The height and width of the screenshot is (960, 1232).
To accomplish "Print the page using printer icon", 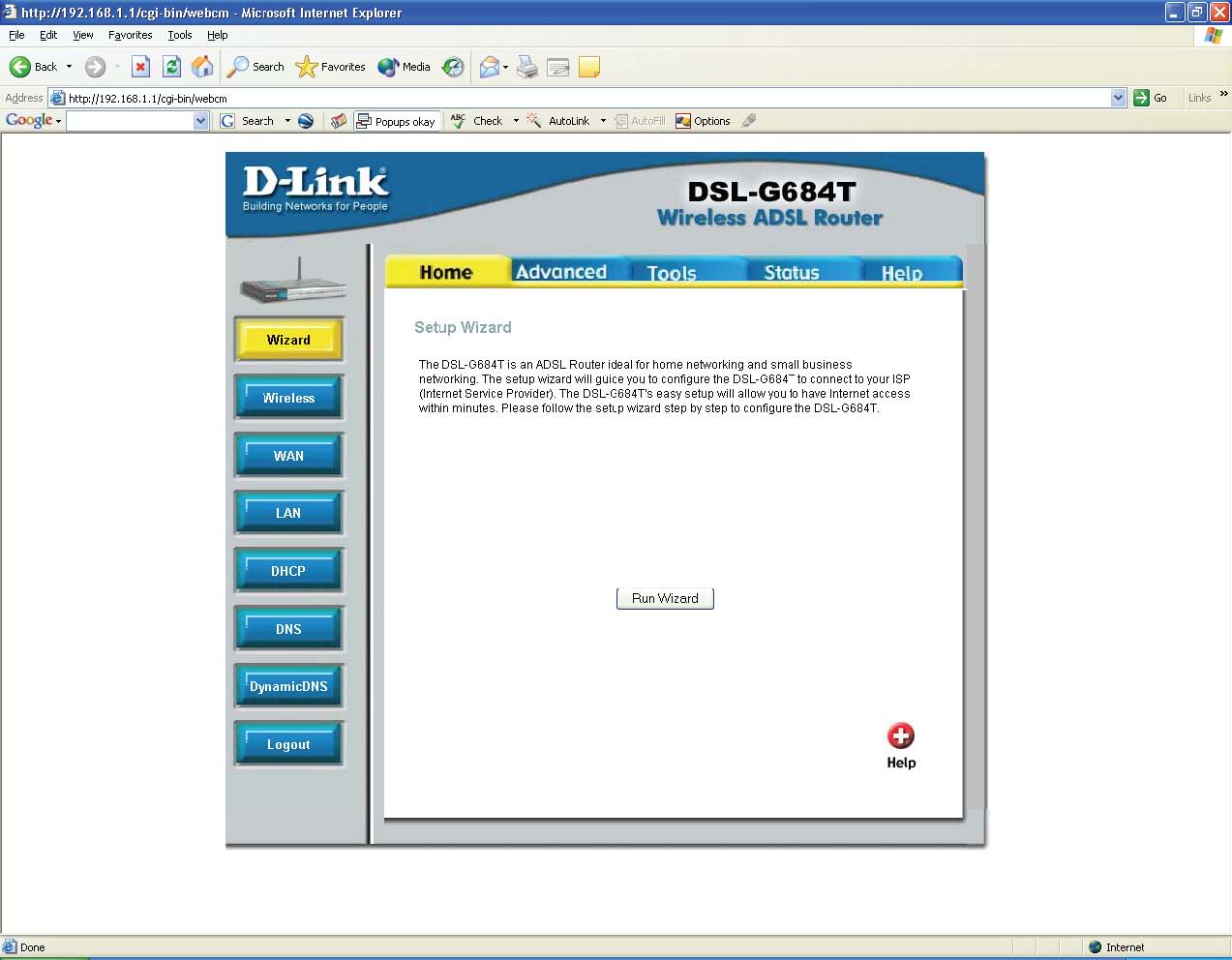I will [527, 67].
